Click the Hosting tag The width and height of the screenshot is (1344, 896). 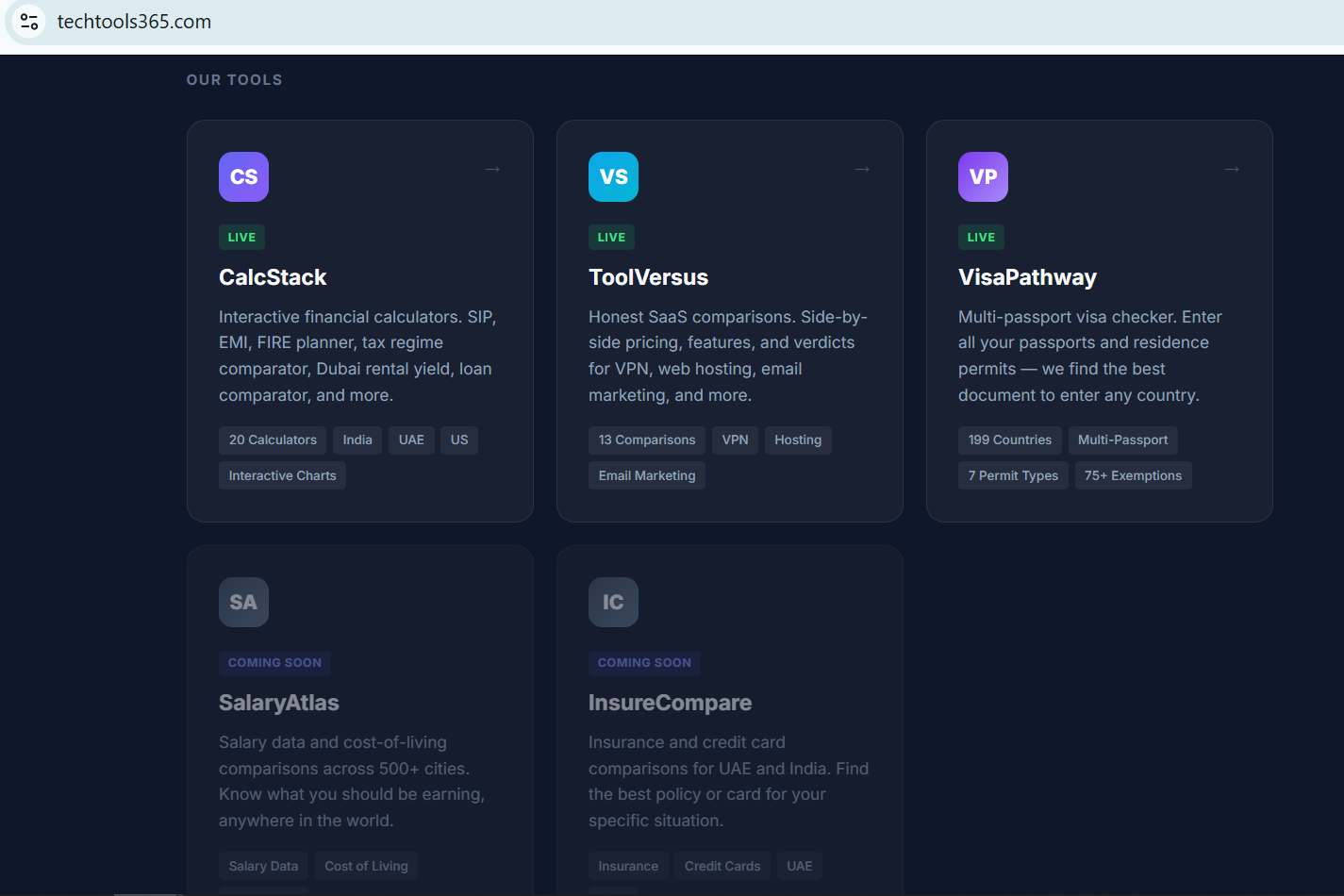[798, 440]
